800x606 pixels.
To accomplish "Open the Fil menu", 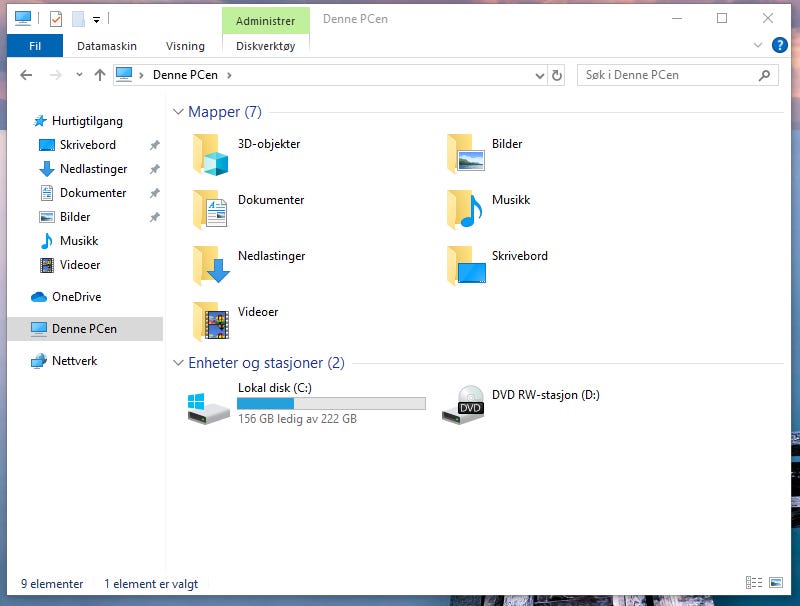I will (35, 46).
